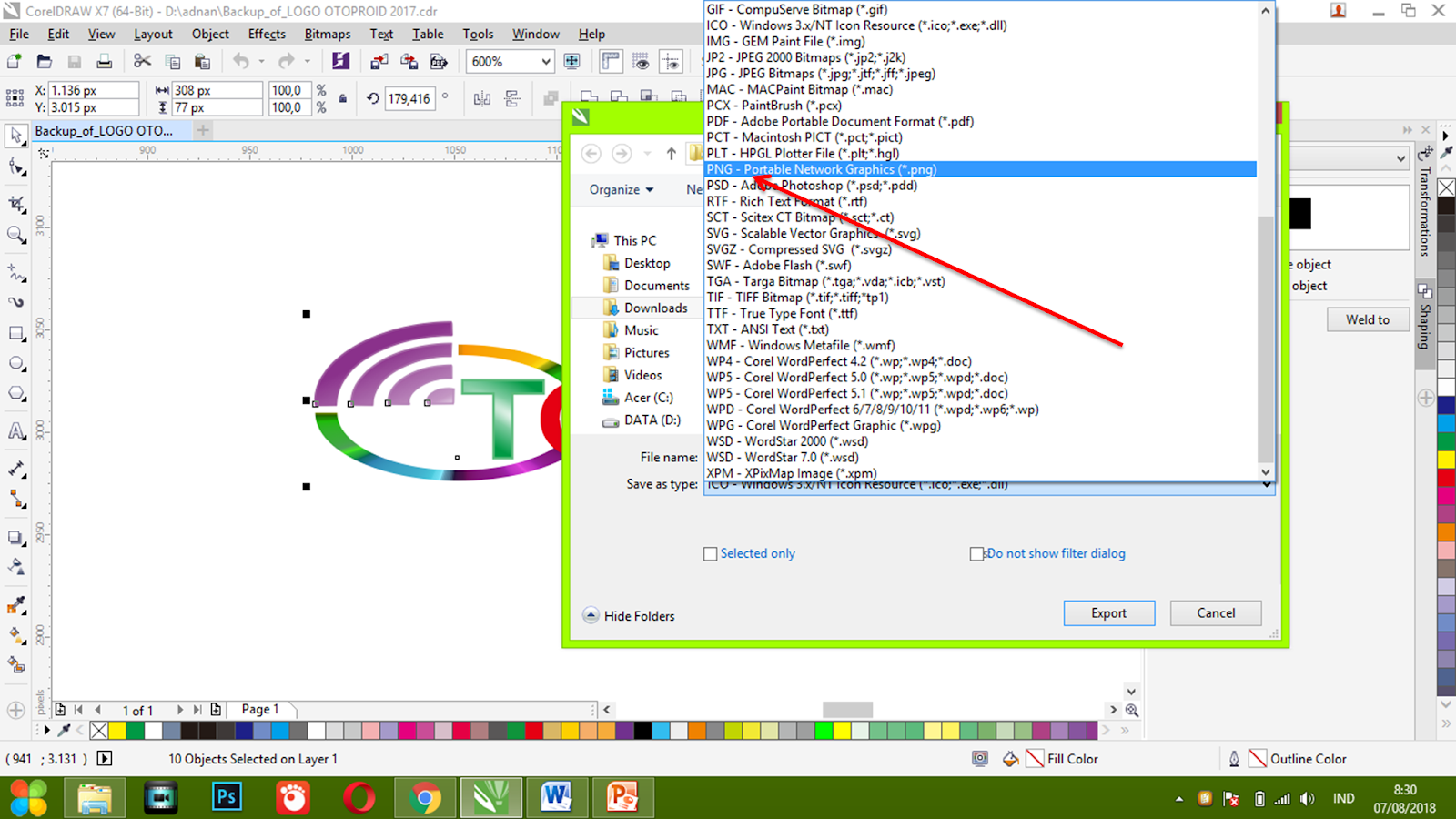Image resolution: width=1456 pixels, height=819 pixels.
Task: Open the Bitmaps menu
Action: [327, 34]
